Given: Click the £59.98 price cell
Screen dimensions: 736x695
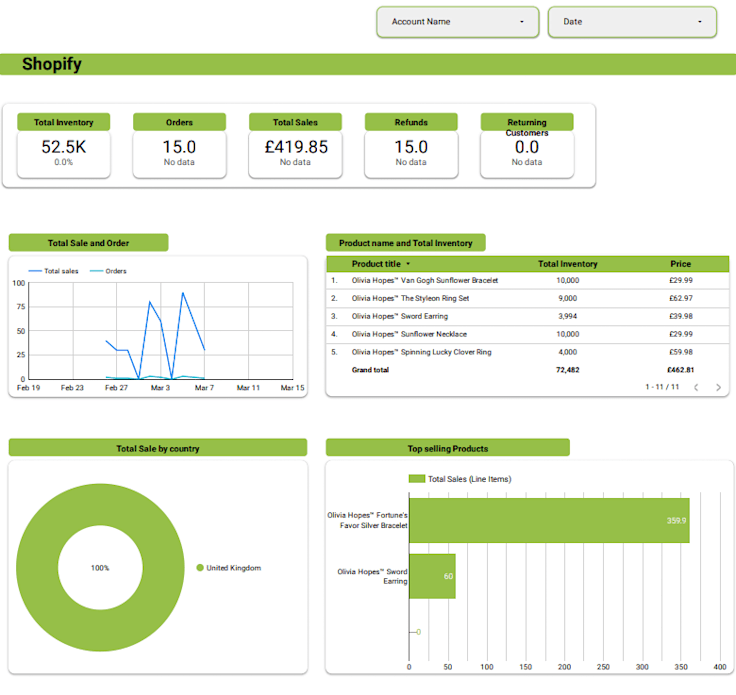Looking at the screenshot, I should tap(681, 352).
